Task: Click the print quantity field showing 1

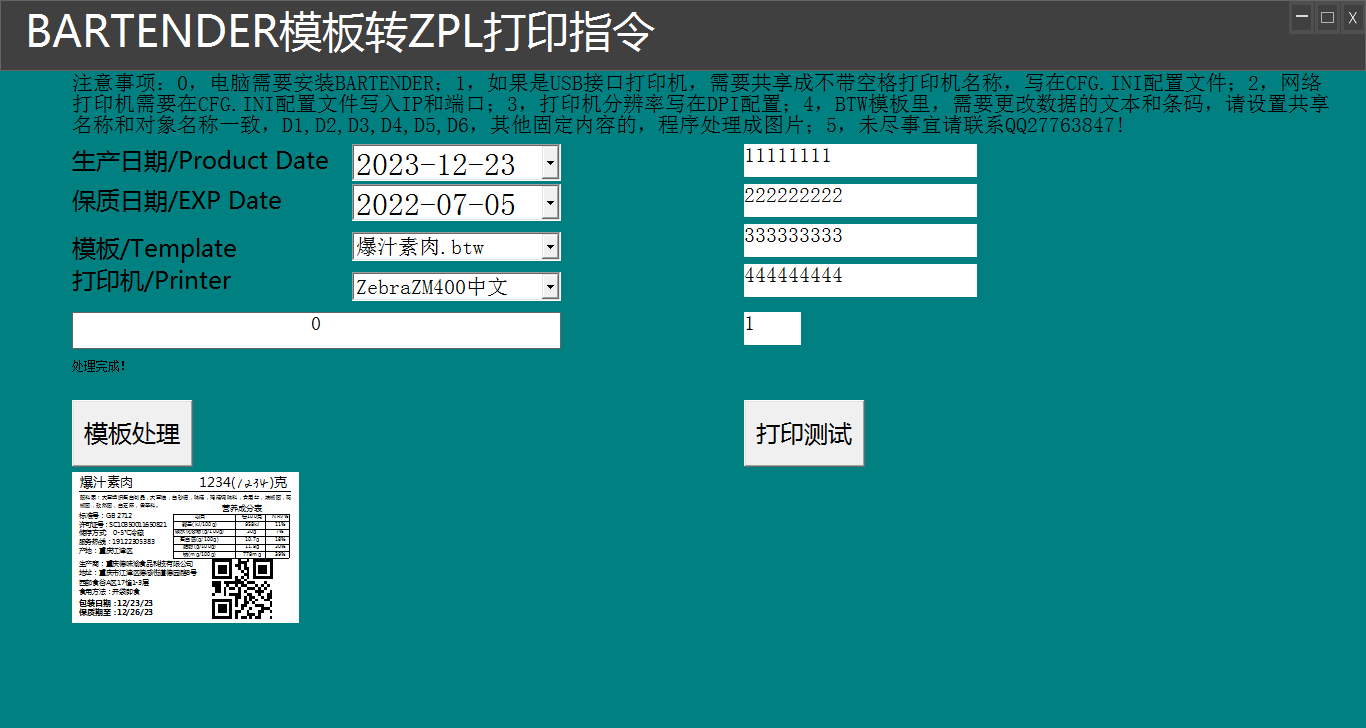Action: (772, 329)
